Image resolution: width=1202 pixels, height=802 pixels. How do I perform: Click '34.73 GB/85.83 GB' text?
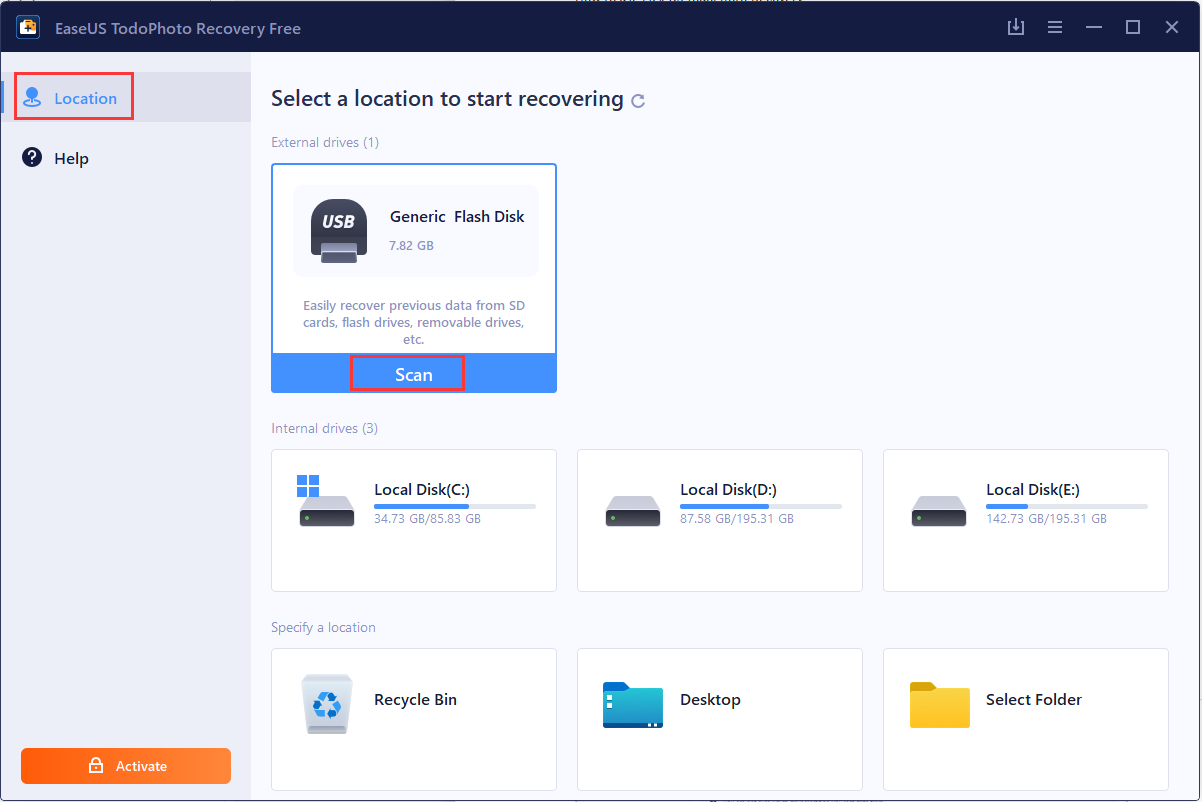click(x=427, y=519)
